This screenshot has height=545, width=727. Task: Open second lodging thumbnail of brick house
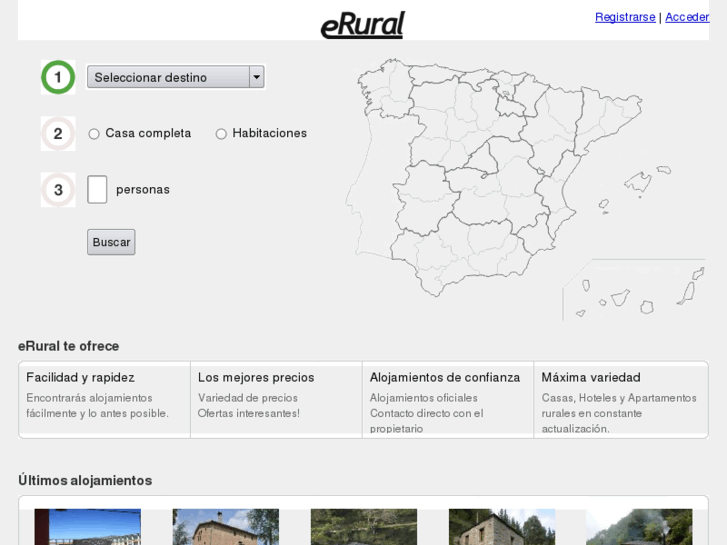(226, 527)
